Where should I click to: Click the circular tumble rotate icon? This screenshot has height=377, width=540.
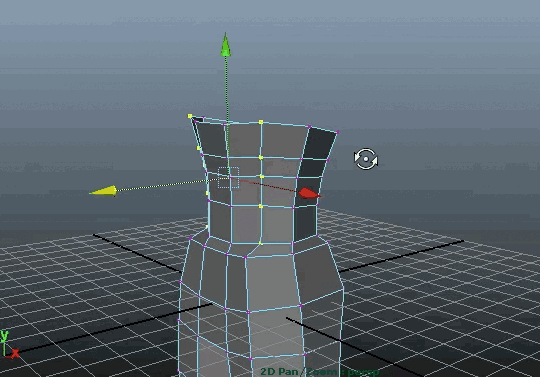[x=366, y=159]
